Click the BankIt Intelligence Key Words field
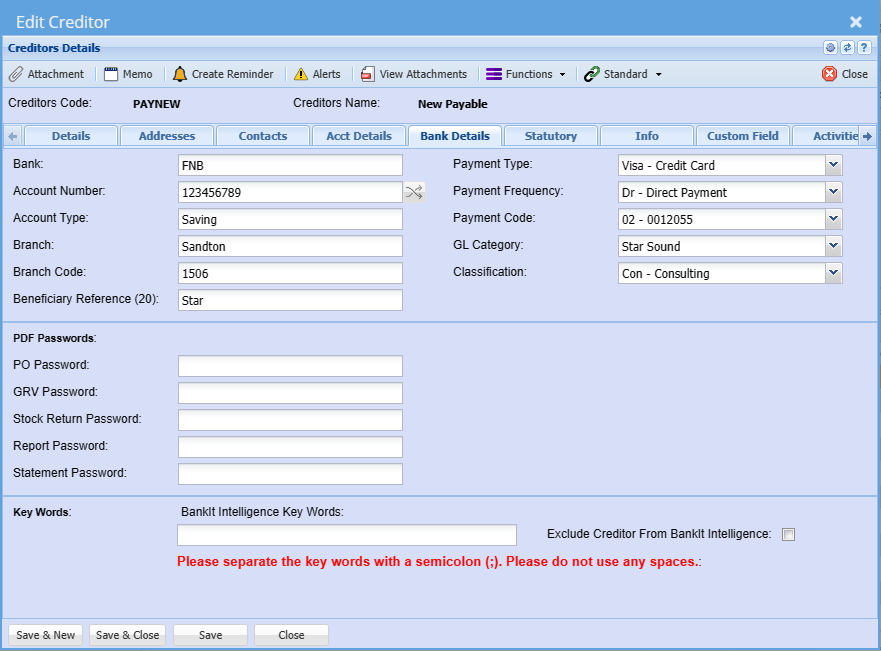The height and width of the screenshot is (651, 881). point(346,535)
